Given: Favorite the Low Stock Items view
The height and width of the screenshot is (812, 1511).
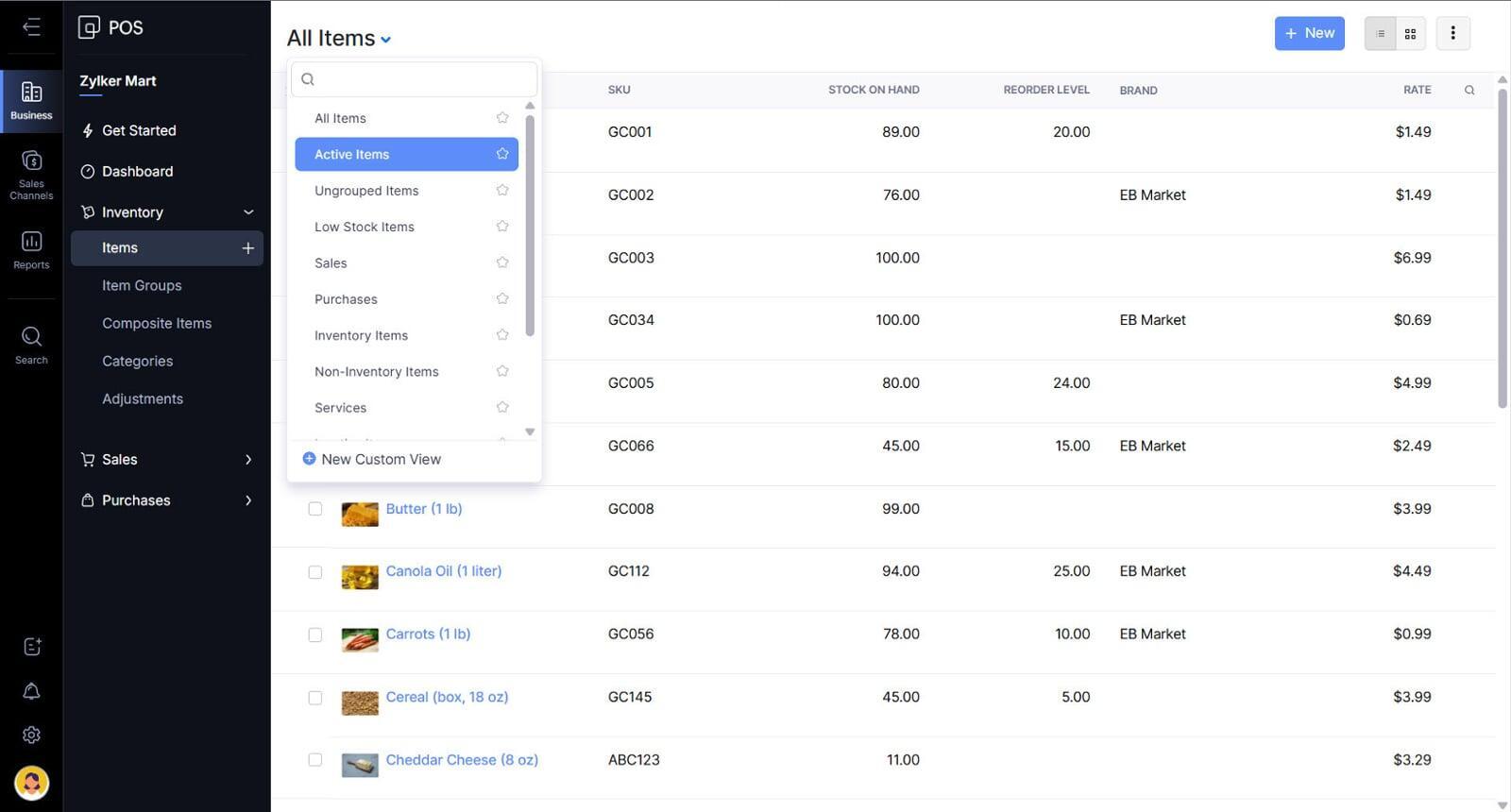Looking at the screenshot, I should tap(502, 227).
